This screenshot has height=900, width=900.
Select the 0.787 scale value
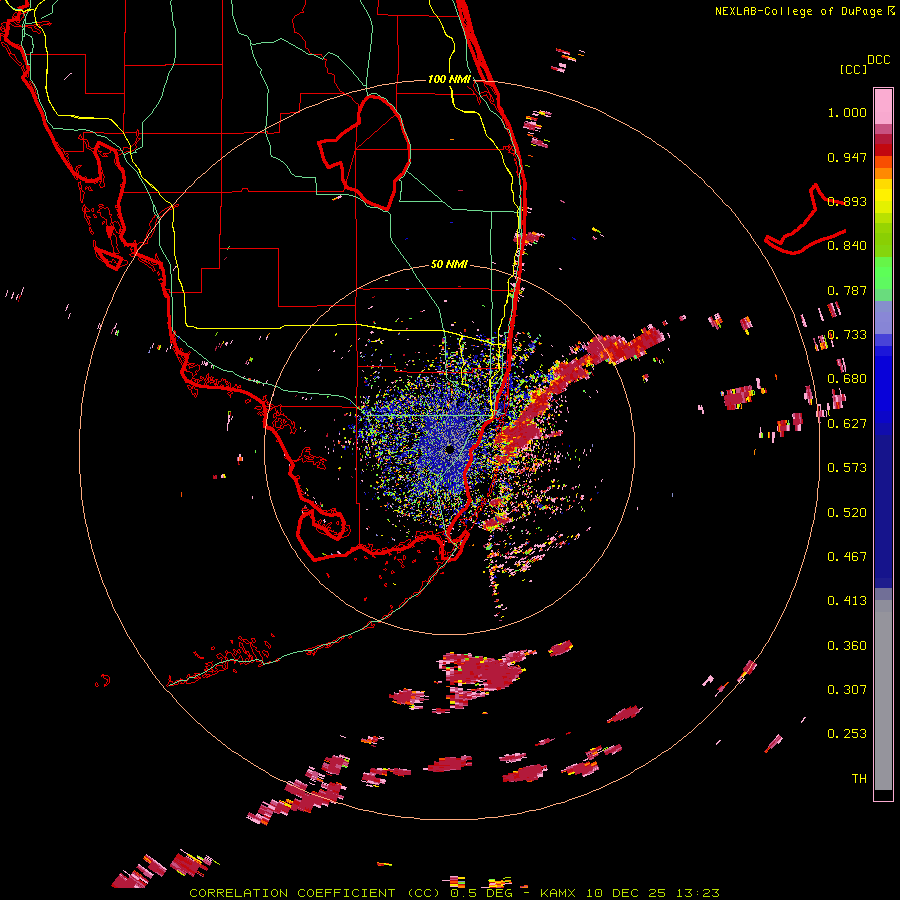click(x=847, y=290)
